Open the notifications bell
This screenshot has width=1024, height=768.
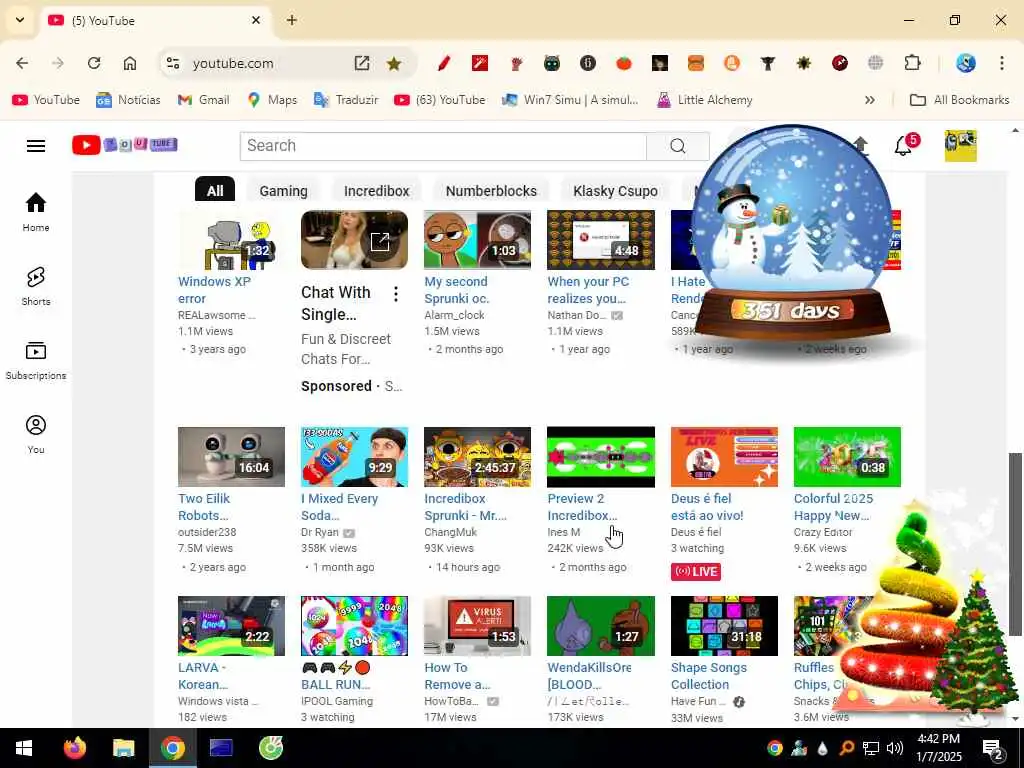coord(904,145)
